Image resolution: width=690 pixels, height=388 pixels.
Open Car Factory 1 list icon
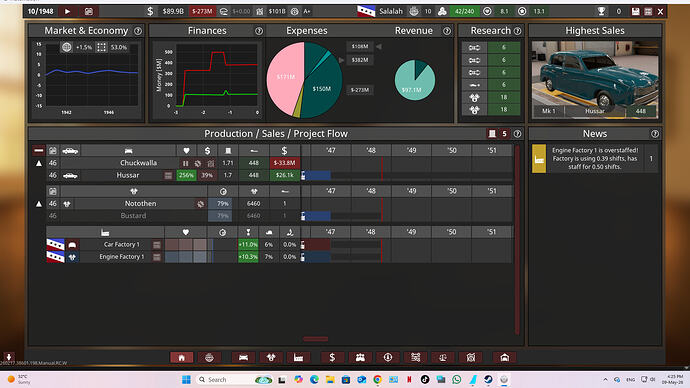pyautogui.click(x=157, y=245)
